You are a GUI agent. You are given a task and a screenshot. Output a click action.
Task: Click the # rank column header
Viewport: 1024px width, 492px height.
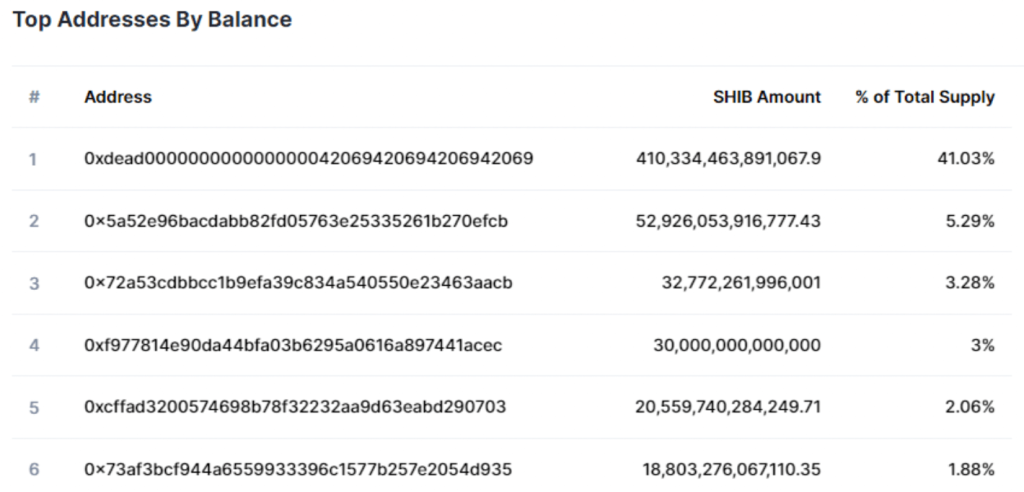(34, 97)
